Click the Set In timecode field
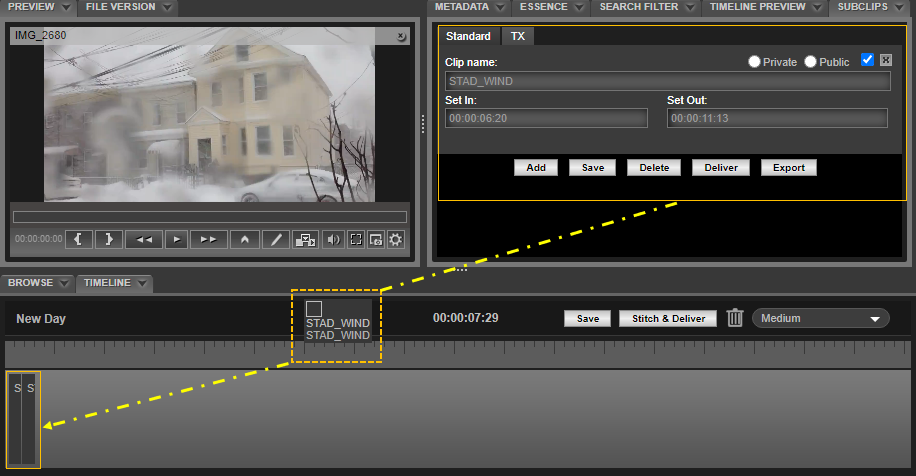This screenshot has height=476, width=916. click(546, 118)
